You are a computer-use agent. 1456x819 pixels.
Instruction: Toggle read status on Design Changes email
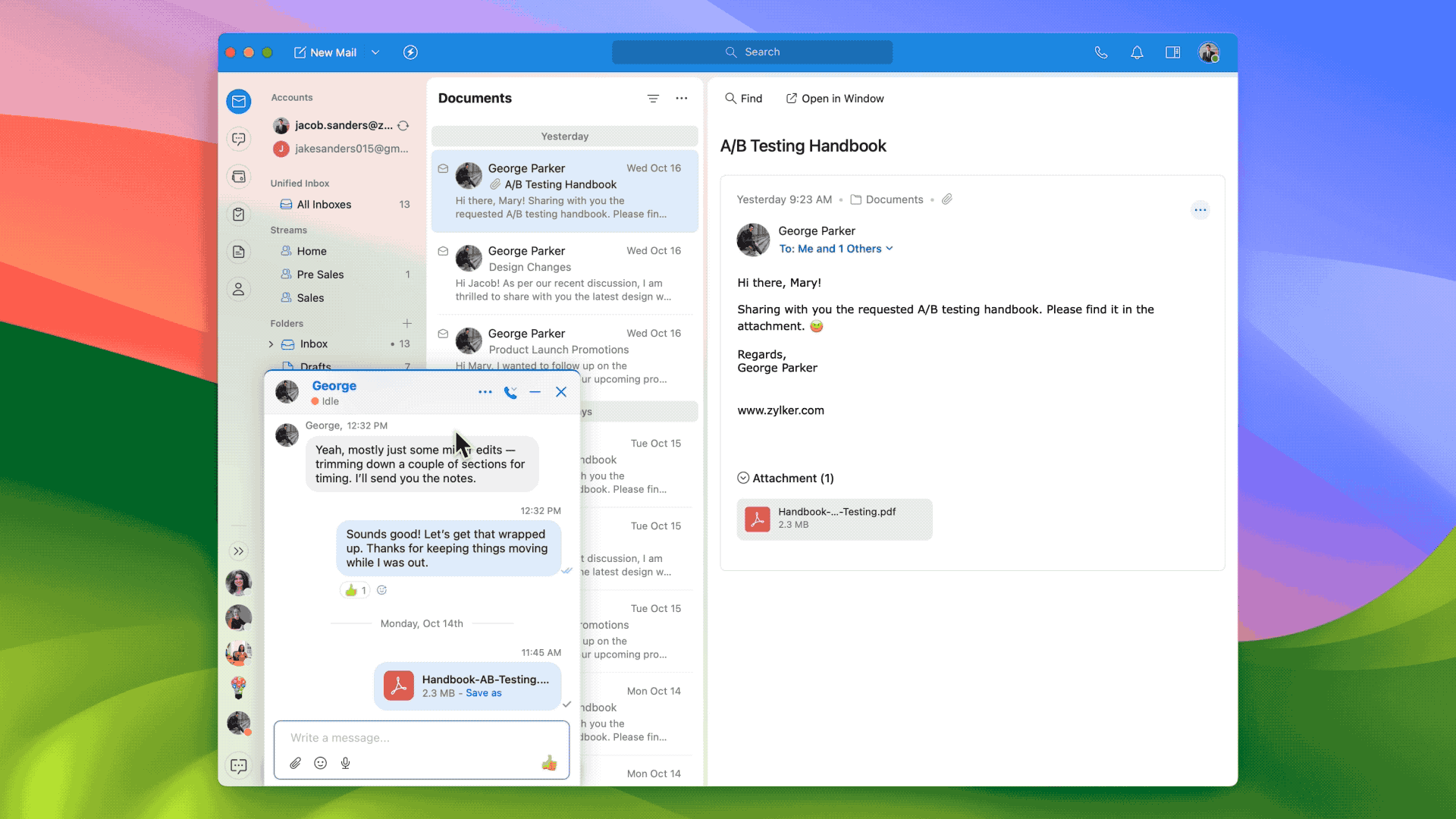tap(443, 251)
